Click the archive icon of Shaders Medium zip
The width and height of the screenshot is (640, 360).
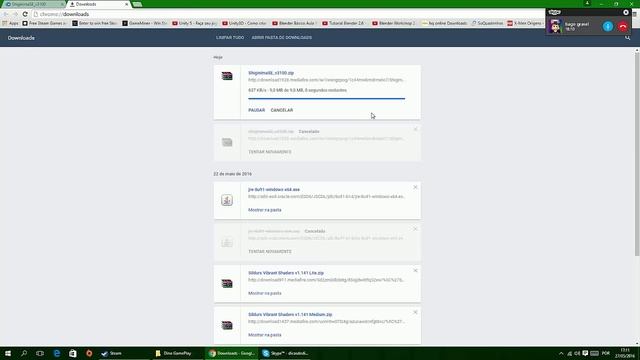click(x=227, y=325)
